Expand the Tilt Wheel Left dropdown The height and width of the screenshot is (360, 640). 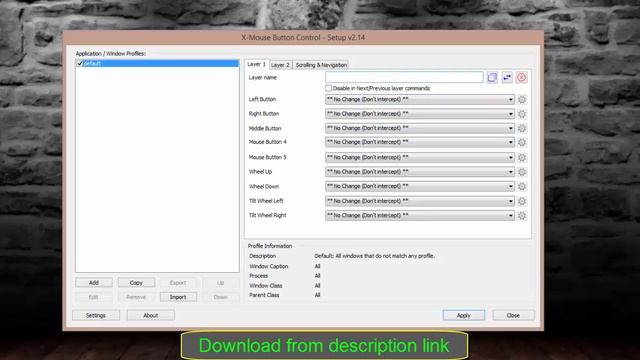point(420,201)
